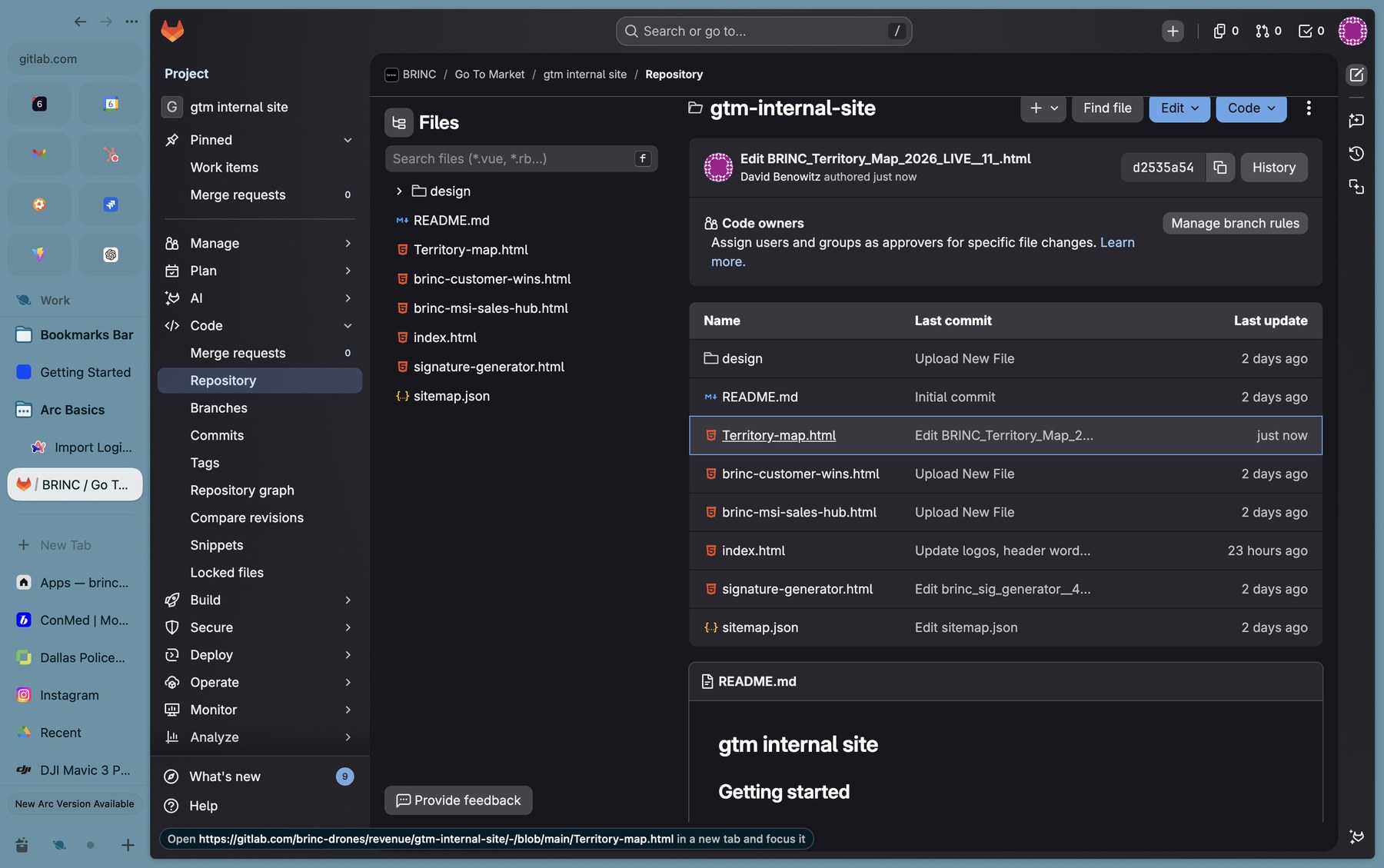The height and width of the screenshot is (868, 1384).
Task: Open the Bookmarks Bar folder
Action: (75, 335)
